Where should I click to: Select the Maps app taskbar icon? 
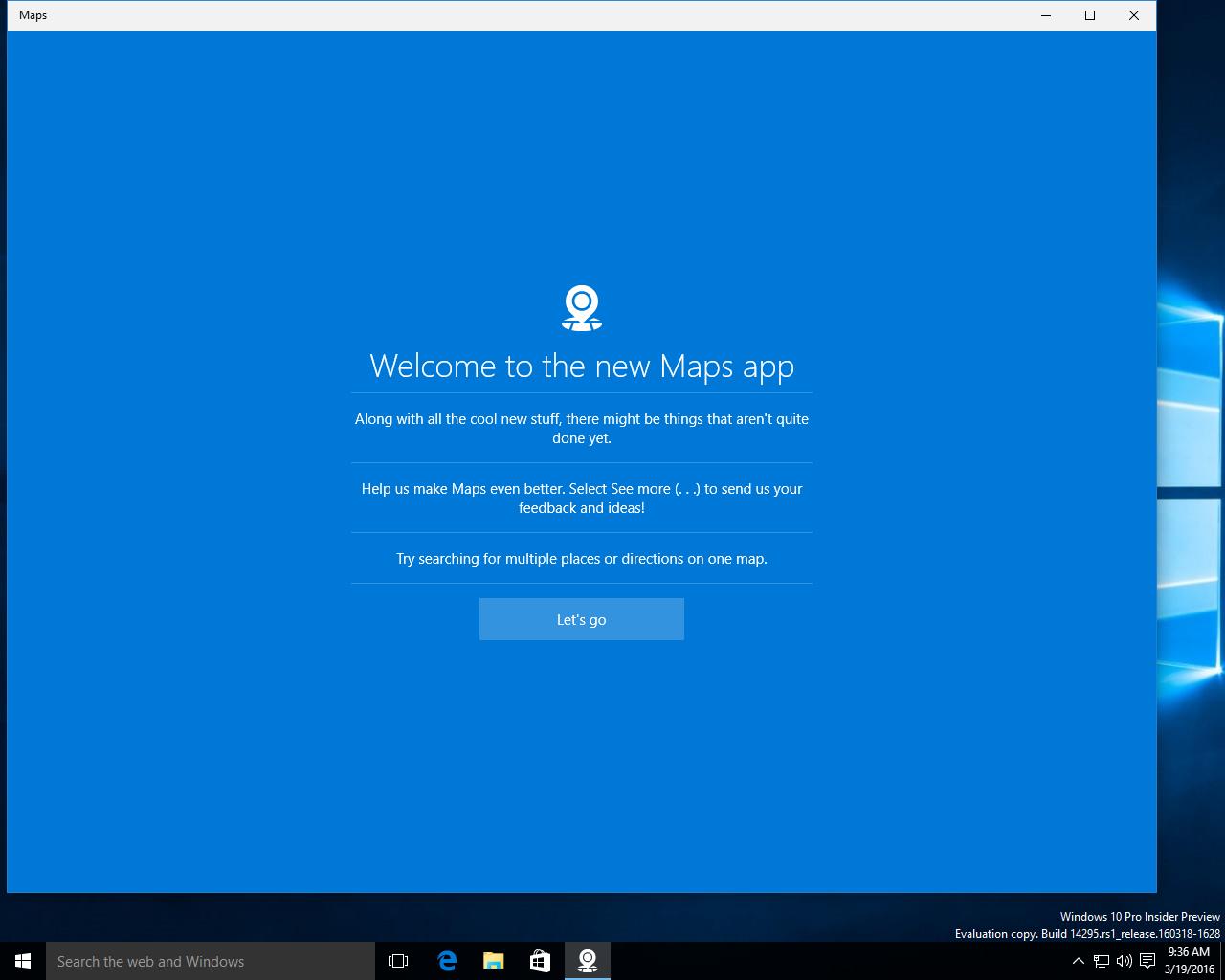pos(587,961)
